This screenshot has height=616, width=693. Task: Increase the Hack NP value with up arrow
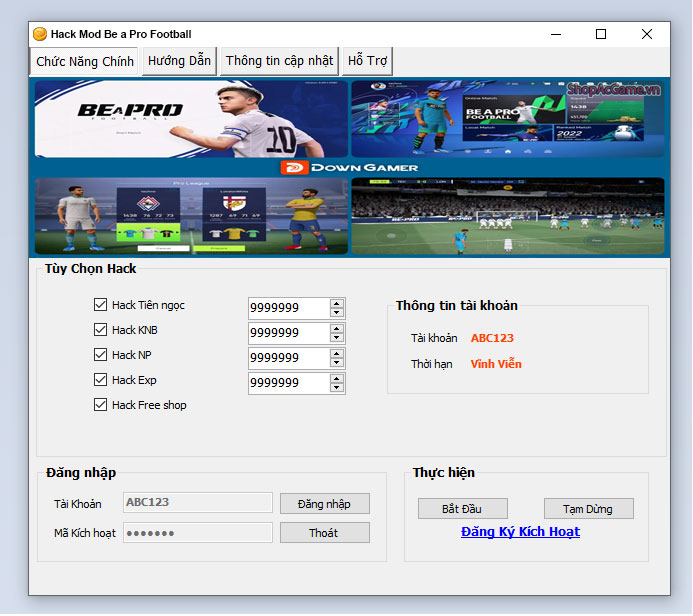337,354
